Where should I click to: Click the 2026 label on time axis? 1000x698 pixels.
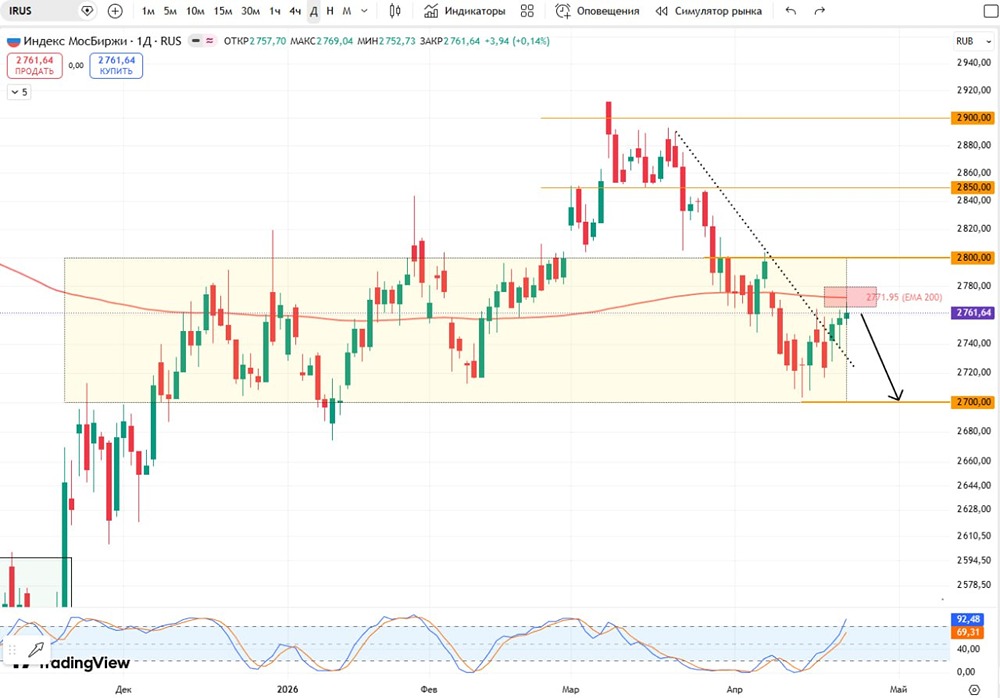pos(288,689)
